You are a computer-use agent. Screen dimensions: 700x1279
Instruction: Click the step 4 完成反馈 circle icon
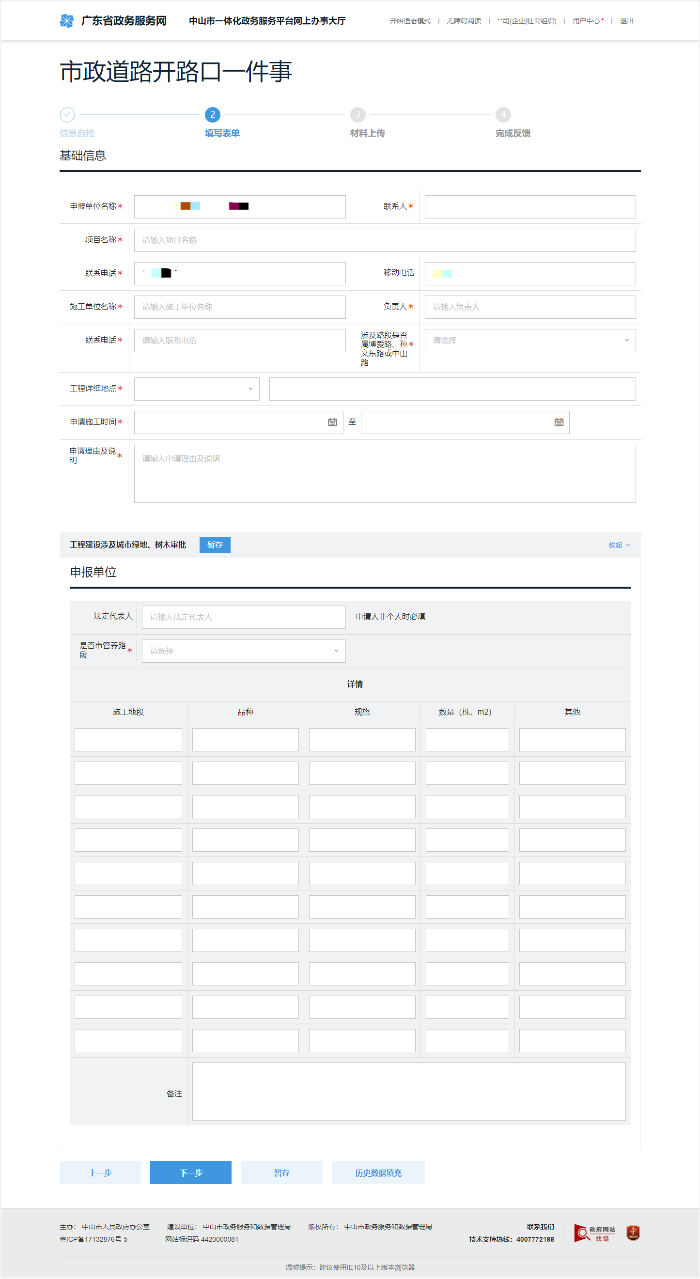[x=503, y=115]
